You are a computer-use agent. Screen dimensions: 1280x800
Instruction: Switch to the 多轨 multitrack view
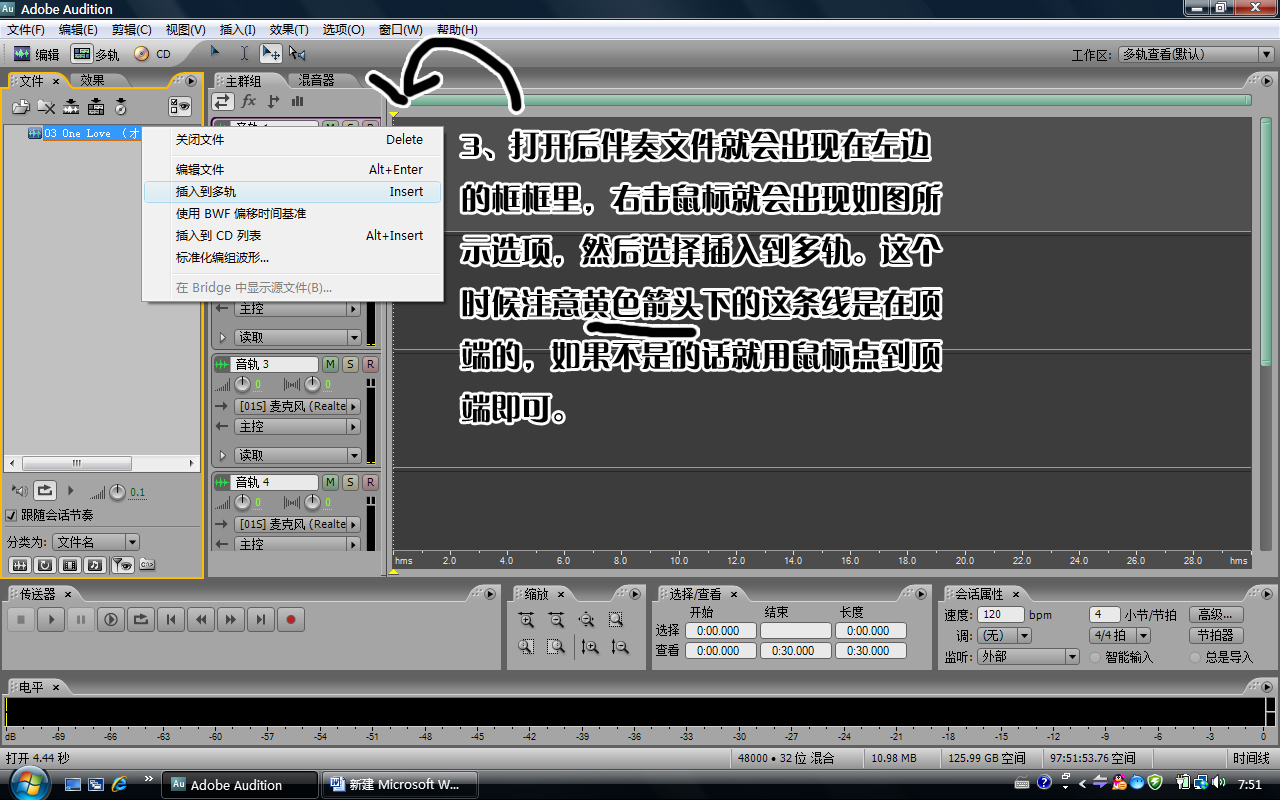[96, 54]
